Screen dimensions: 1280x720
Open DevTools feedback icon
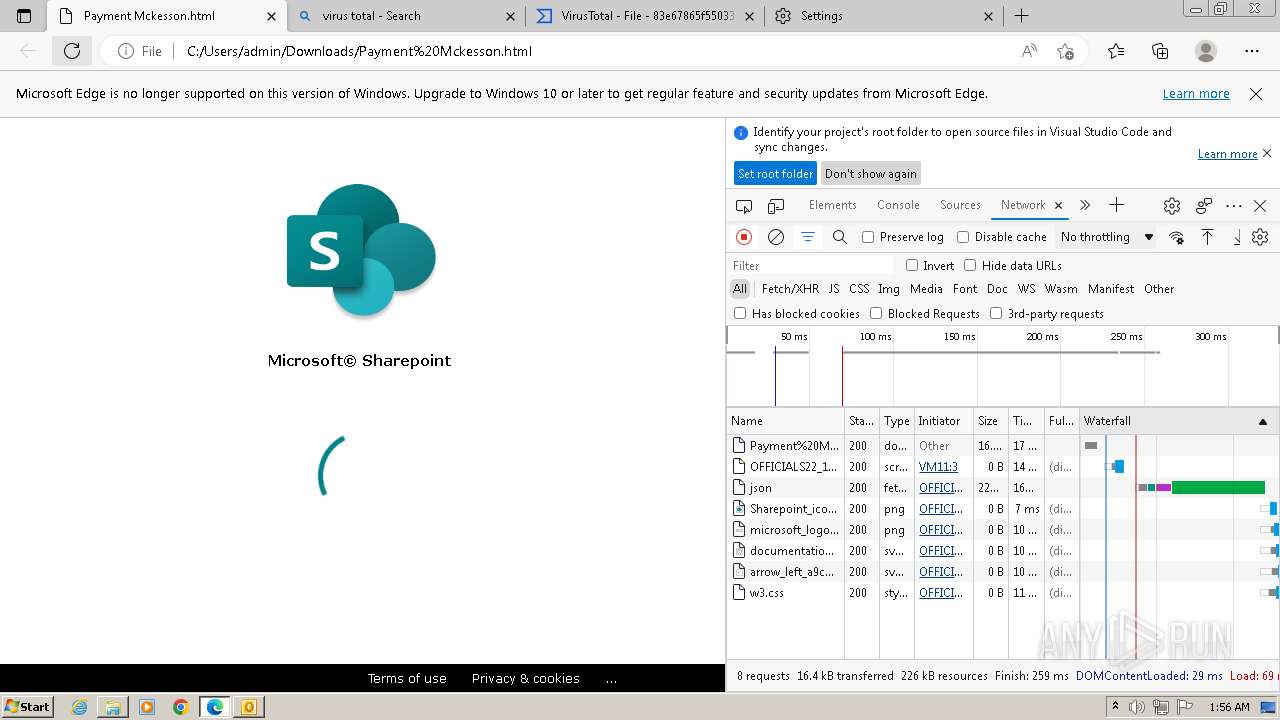pyautogui.click(x=1204, y=205)
